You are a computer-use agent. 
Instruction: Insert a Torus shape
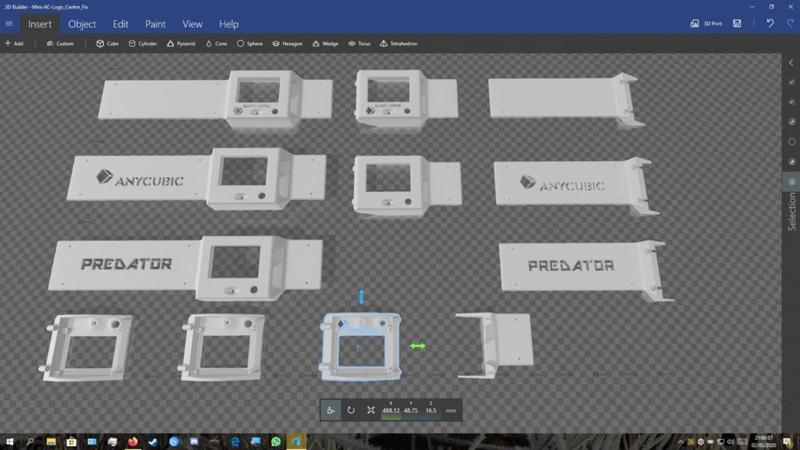(359, 44)
